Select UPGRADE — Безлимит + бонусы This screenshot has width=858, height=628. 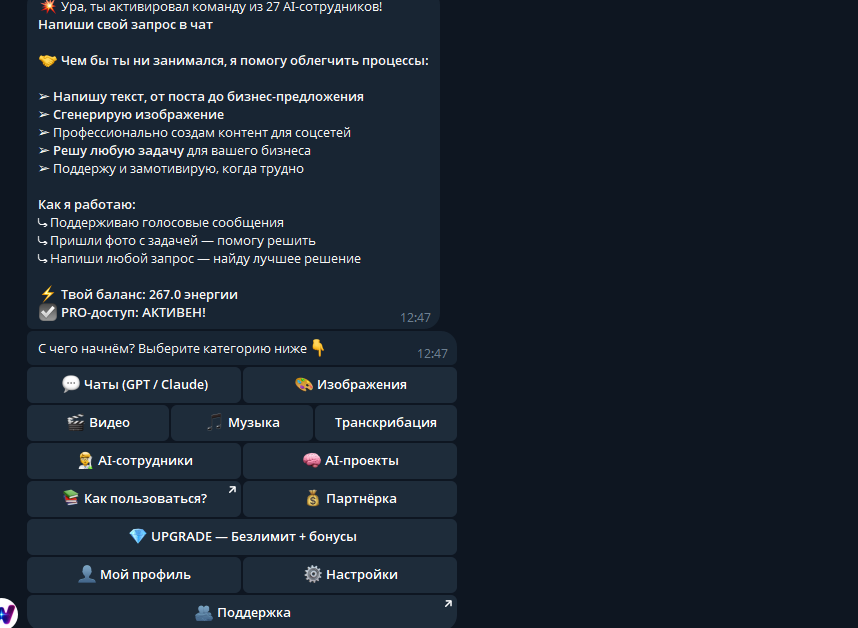[242, 537]
